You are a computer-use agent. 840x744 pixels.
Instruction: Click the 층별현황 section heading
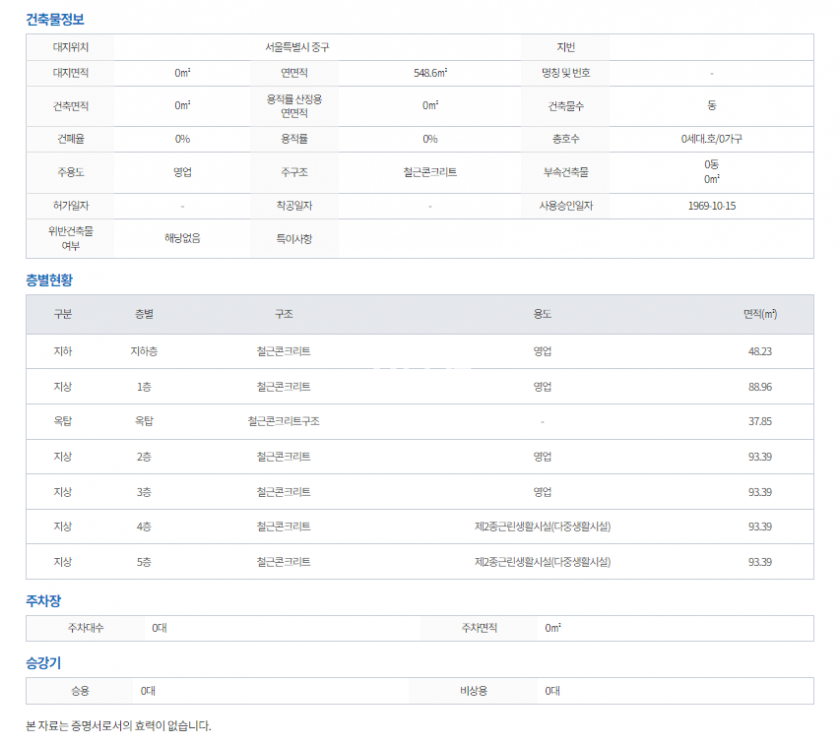49,280
